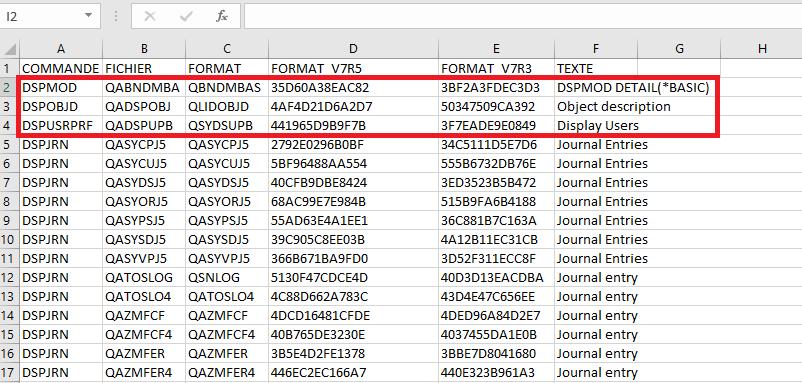Viewport: 802px width, 383px height.
Task: Click the Cancel (X) formula bar icon
Action: tap(150, 16)
